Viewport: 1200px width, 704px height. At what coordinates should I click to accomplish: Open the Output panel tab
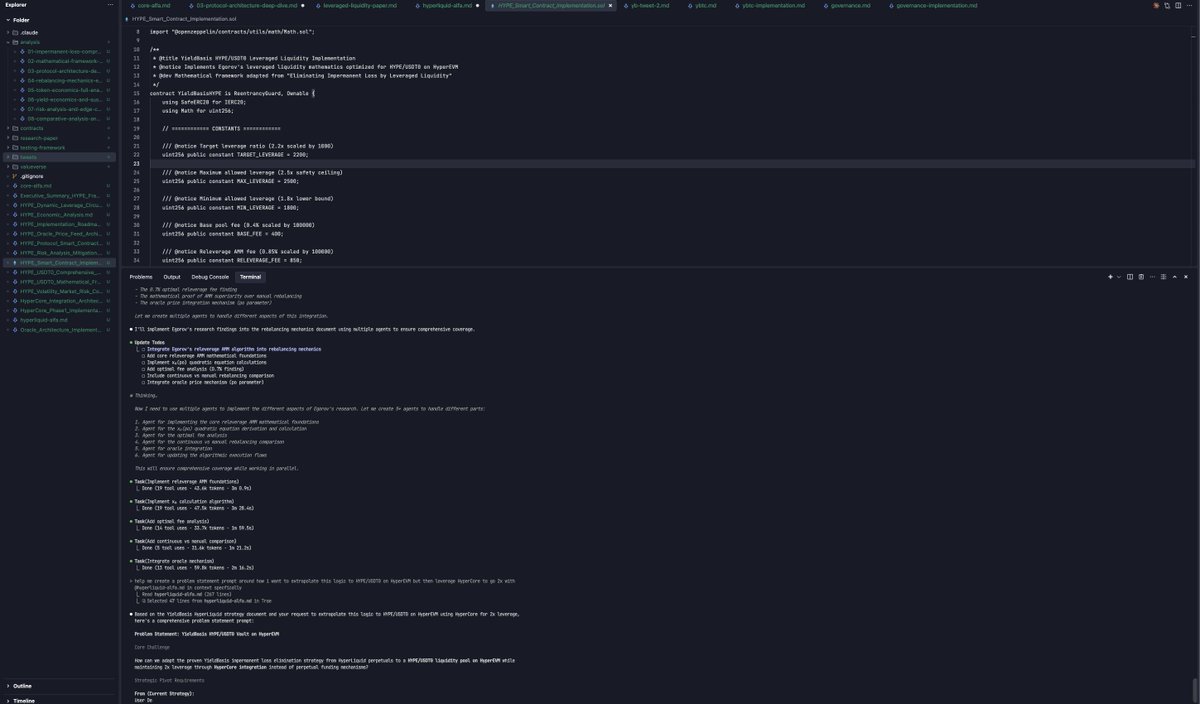coord(172,277)
